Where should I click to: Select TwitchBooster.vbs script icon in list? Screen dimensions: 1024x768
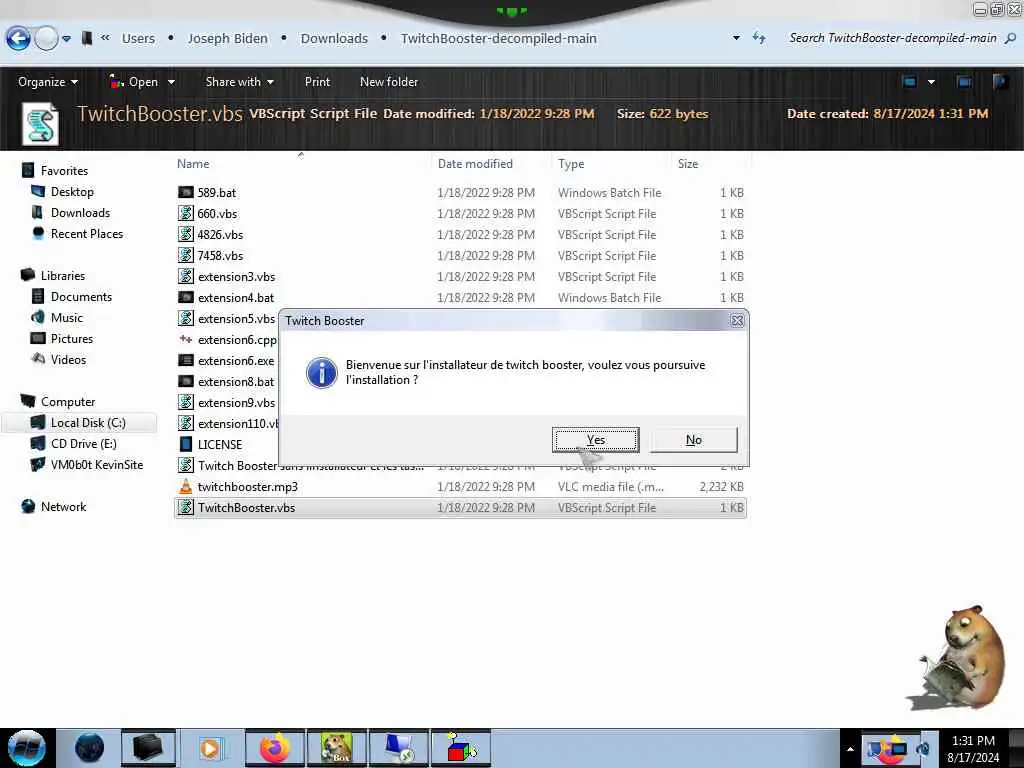tap(186, 507)
